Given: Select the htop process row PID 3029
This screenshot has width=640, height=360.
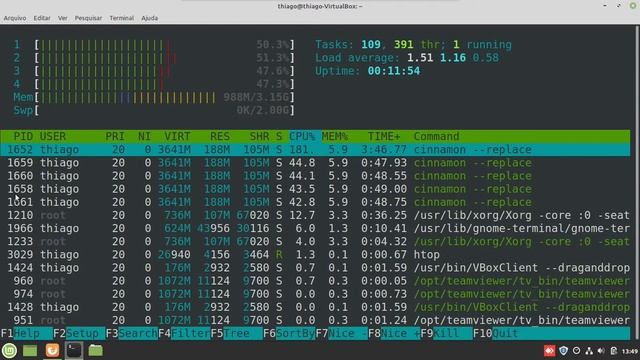Looking at the screenshot, I should (315, 255).
